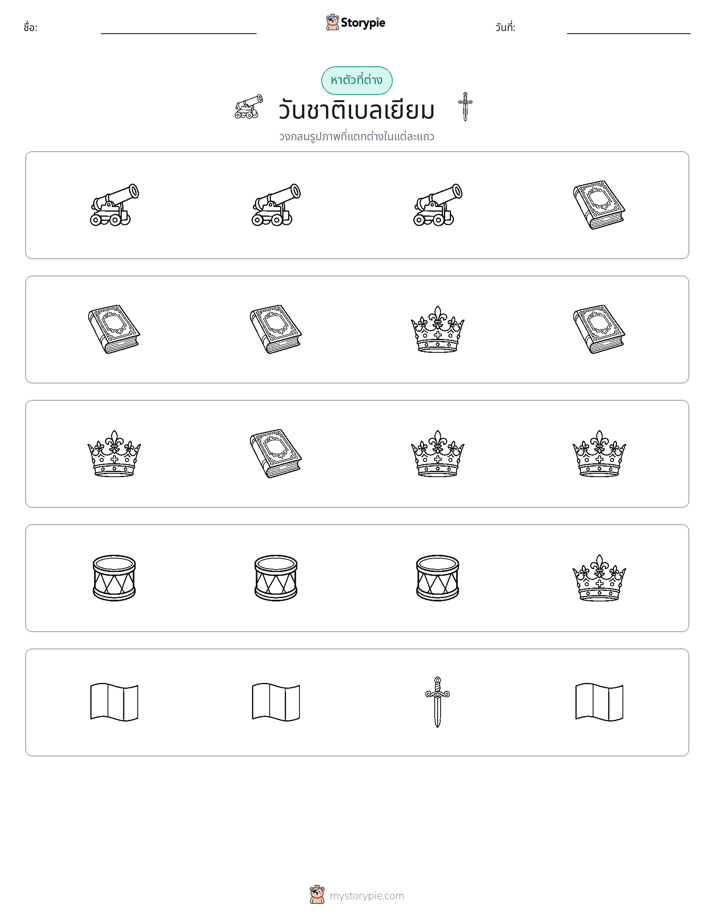Select the last crown in row three

[599, 454]
